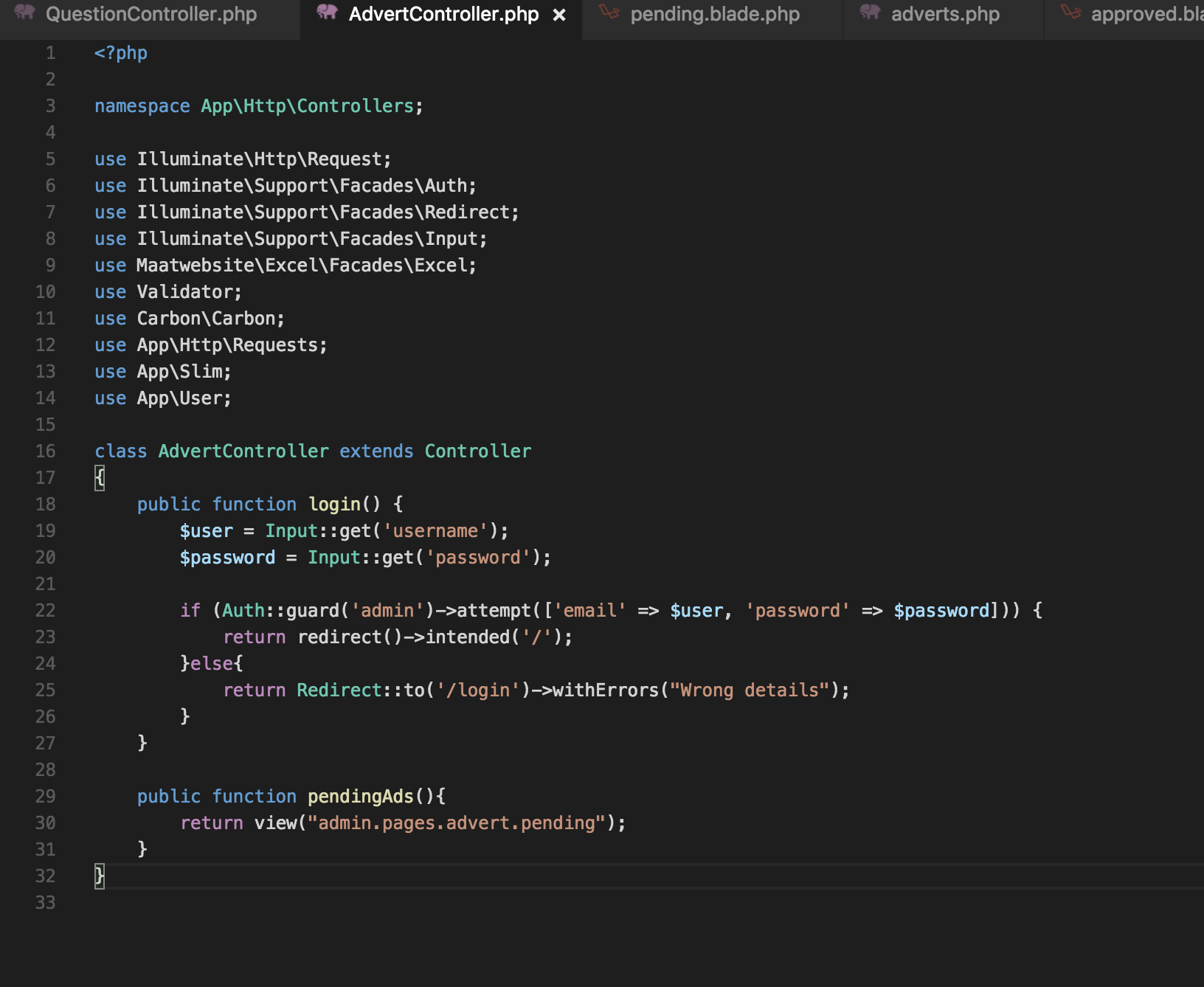The height and width of the screenshot is (987, 1204).
Task: Click the PHP elephant icon on AdvertController tab
Action: point(328,13)
